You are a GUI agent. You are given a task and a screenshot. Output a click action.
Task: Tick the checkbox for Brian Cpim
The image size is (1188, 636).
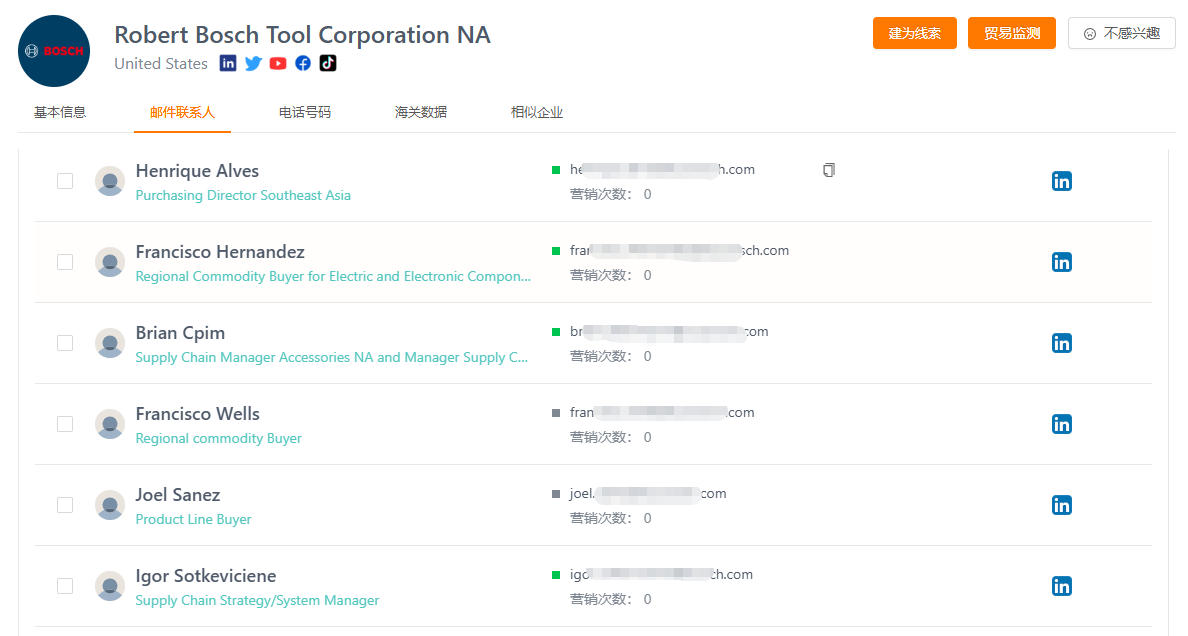[65, 343]
